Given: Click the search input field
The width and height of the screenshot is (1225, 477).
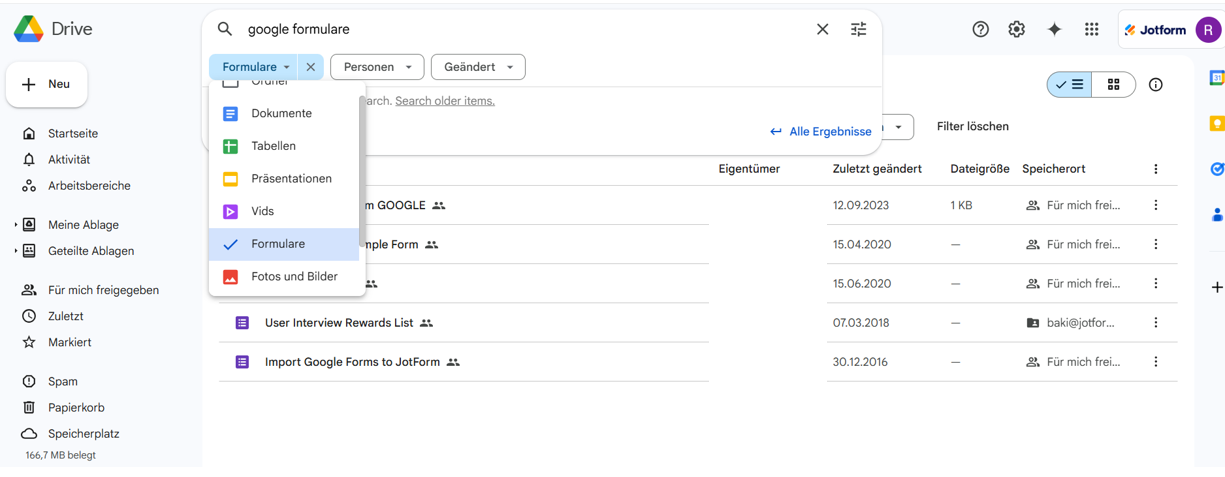Looking at the screenshot, I should click(x=520, y=30).
